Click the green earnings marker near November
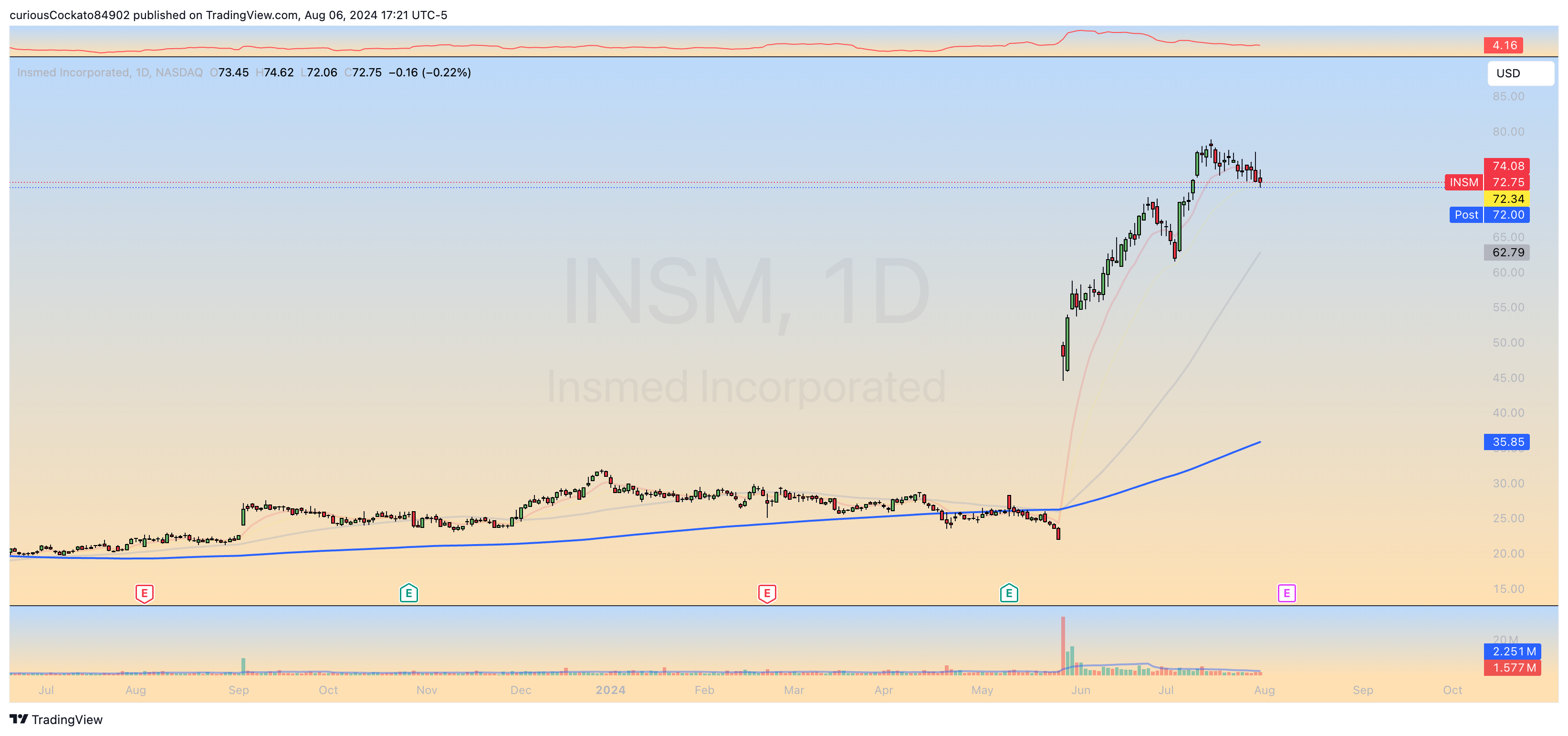The image size is (1568, 736). (x=408, y=593)
